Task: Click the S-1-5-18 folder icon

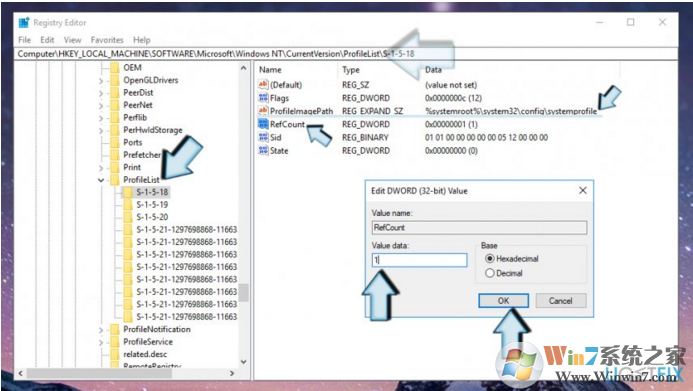Action: (128, 192)
